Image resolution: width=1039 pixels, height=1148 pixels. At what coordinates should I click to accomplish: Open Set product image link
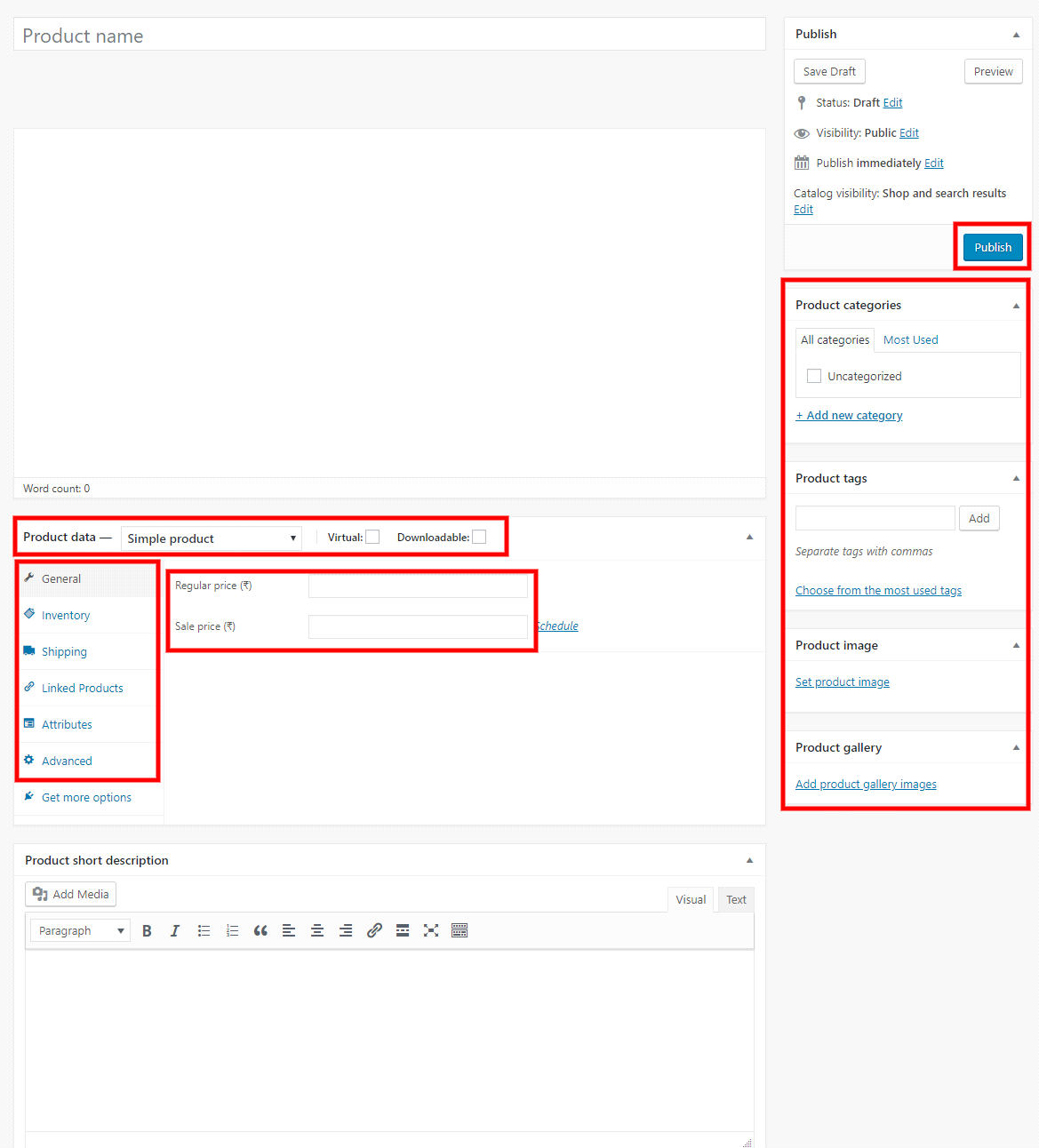click(842, 682)
